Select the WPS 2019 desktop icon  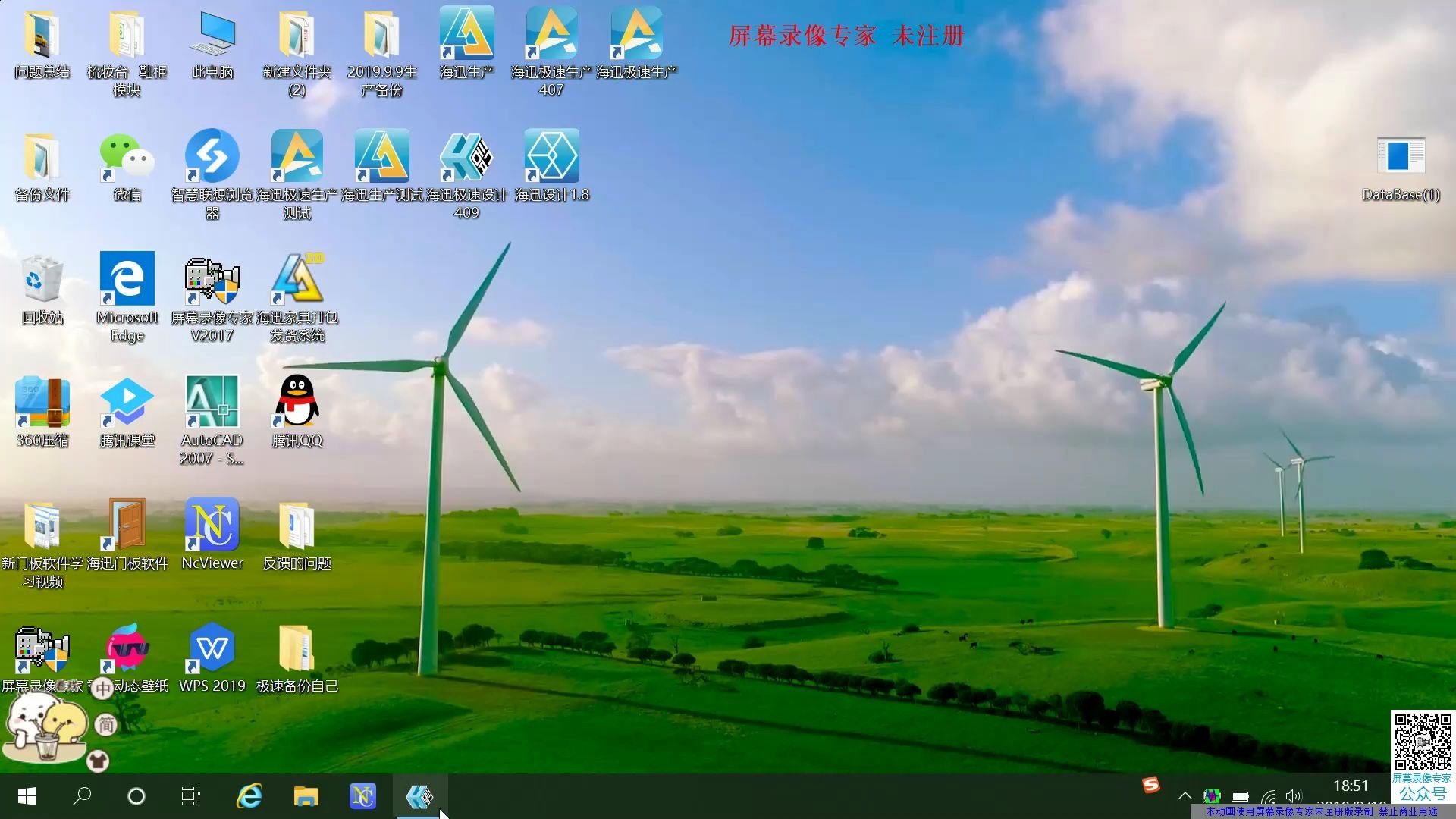pyautogui.click(x=212, y=648)
